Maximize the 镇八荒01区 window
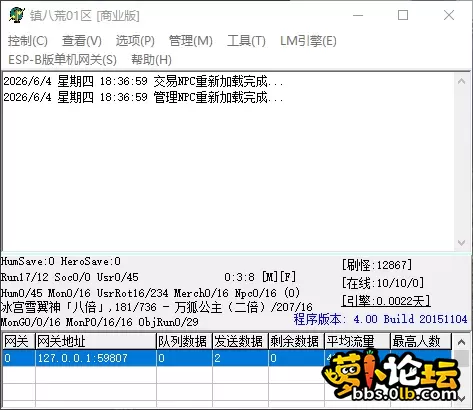 tap(403, 15)
